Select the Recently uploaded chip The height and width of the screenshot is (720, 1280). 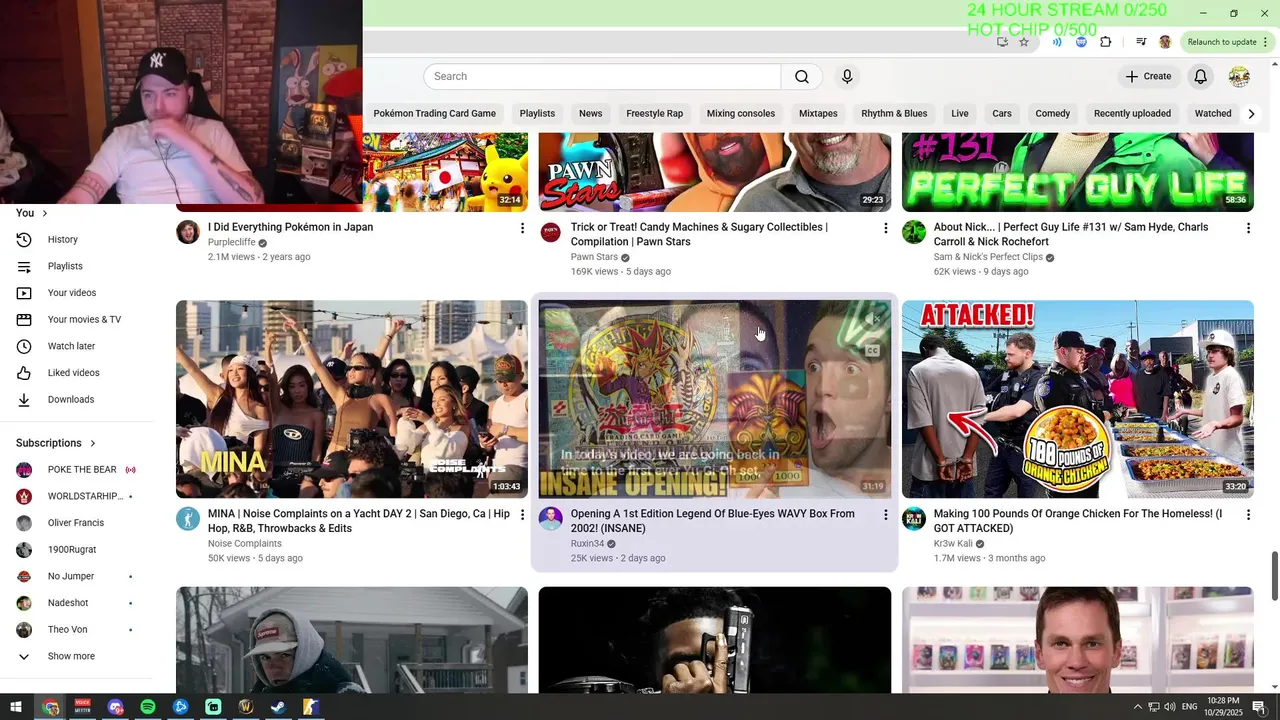click(x=1132, y=114)
